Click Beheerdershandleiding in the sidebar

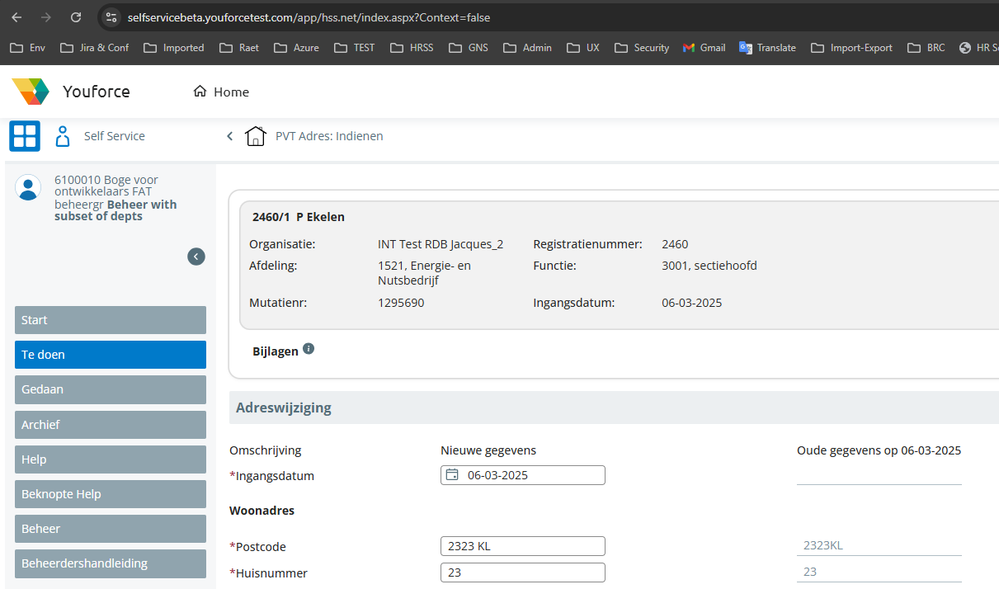tap(110, 563)
